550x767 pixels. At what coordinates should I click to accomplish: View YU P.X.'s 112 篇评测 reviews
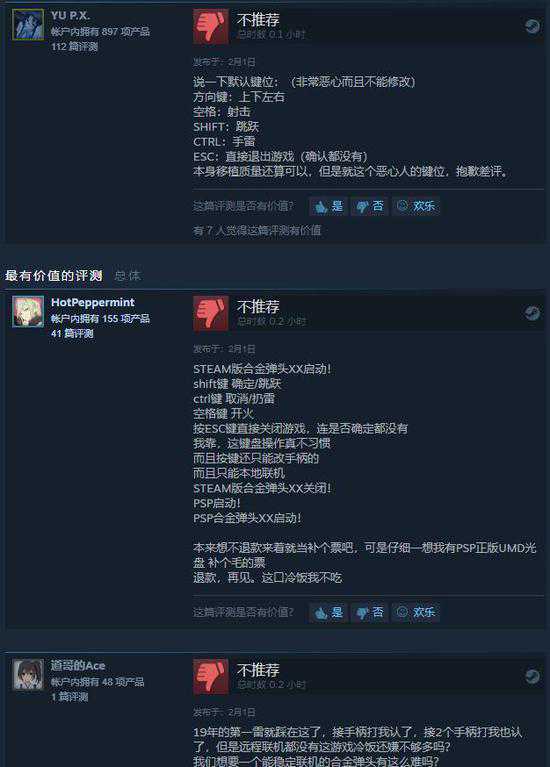pos(74,47)
